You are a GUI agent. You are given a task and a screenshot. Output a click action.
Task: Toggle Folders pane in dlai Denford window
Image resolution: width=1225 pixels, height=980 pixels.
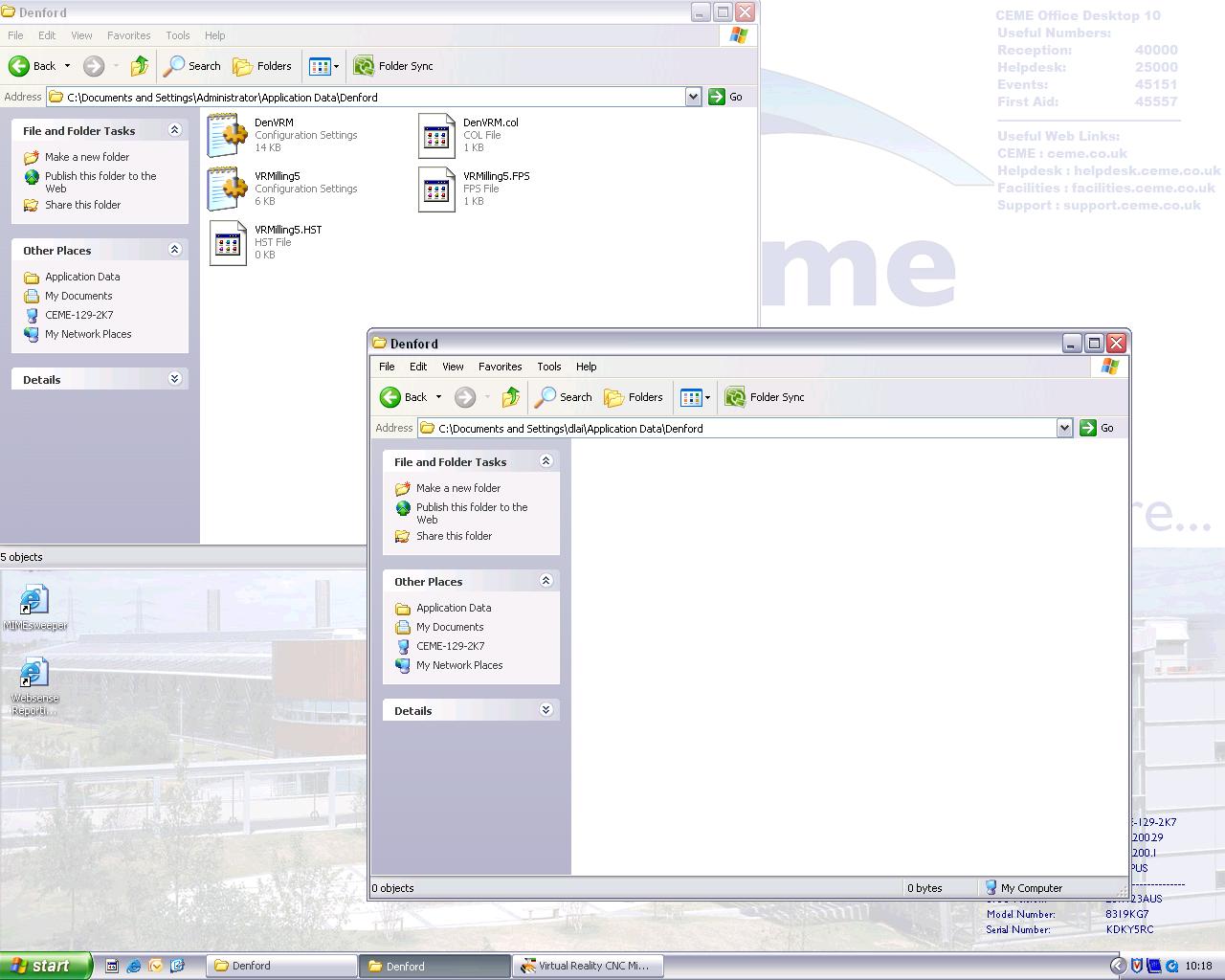click(634, 397)
